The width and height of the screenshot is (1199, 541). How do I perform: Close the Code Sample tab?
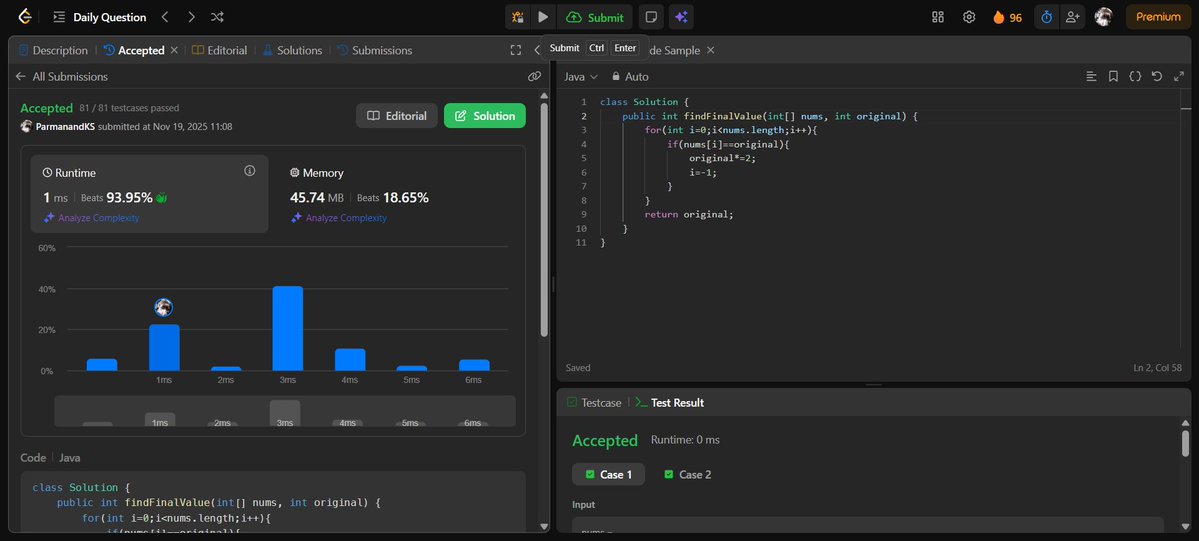point(710,50)
